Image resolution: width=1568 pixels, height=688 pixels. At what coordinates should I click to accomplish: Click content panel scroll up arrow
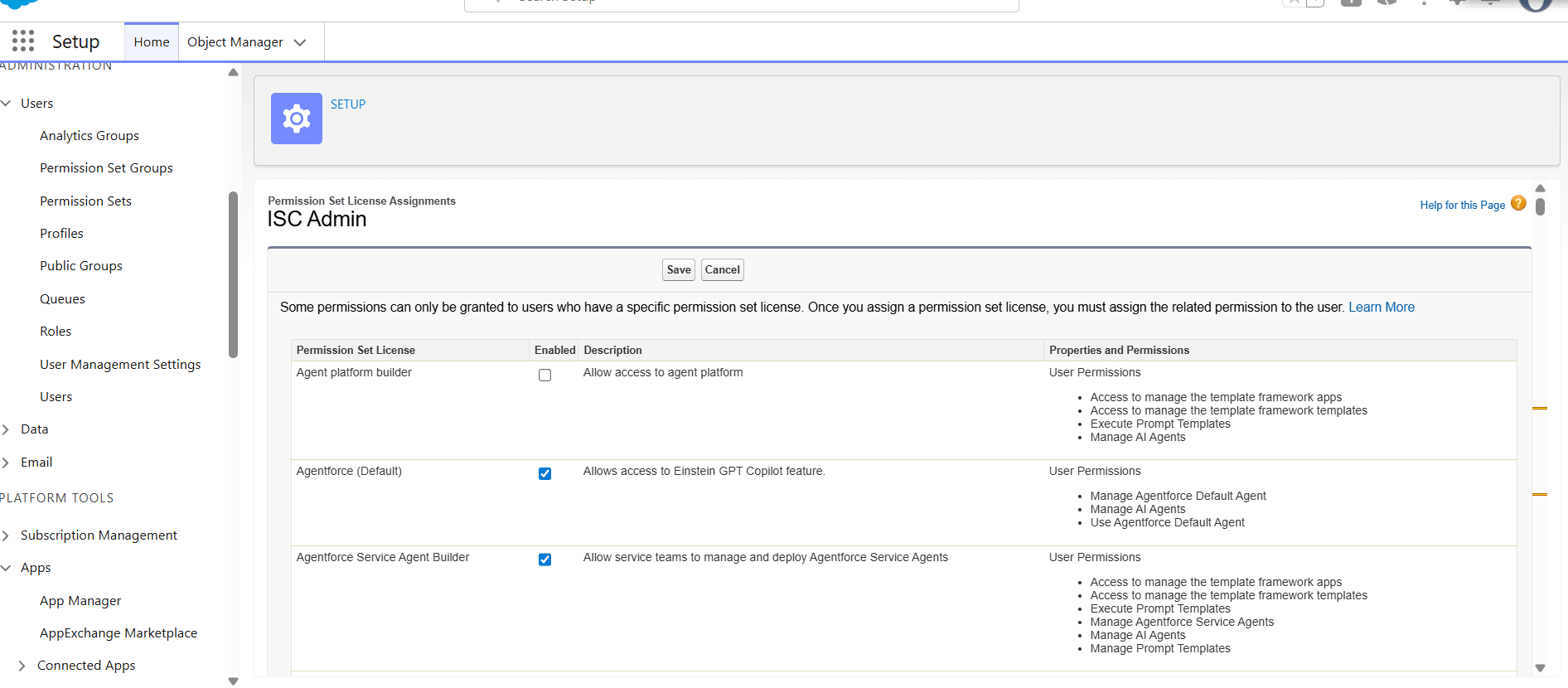[1540, 189]
